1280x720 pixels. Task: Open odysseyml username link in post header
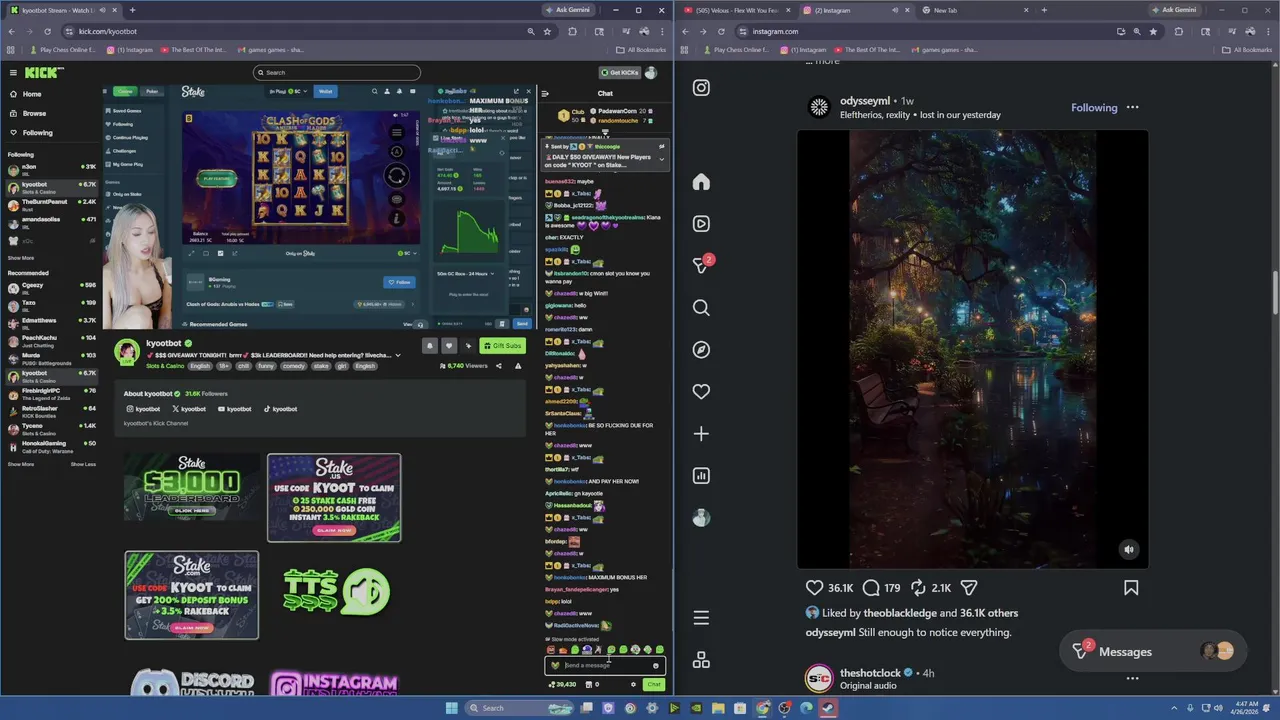tap(865, 101)
